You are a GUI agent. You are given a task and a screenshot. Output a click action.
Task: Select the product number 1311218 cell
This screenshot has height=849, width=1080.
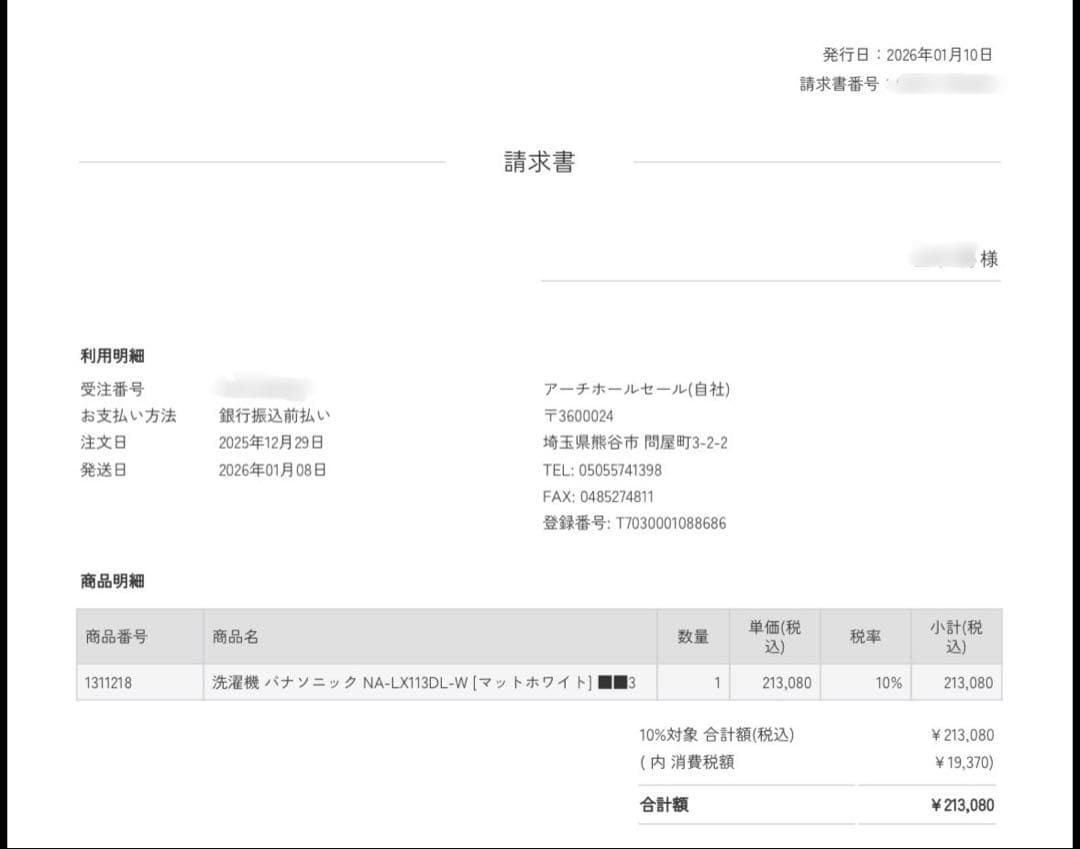(109, 683)
